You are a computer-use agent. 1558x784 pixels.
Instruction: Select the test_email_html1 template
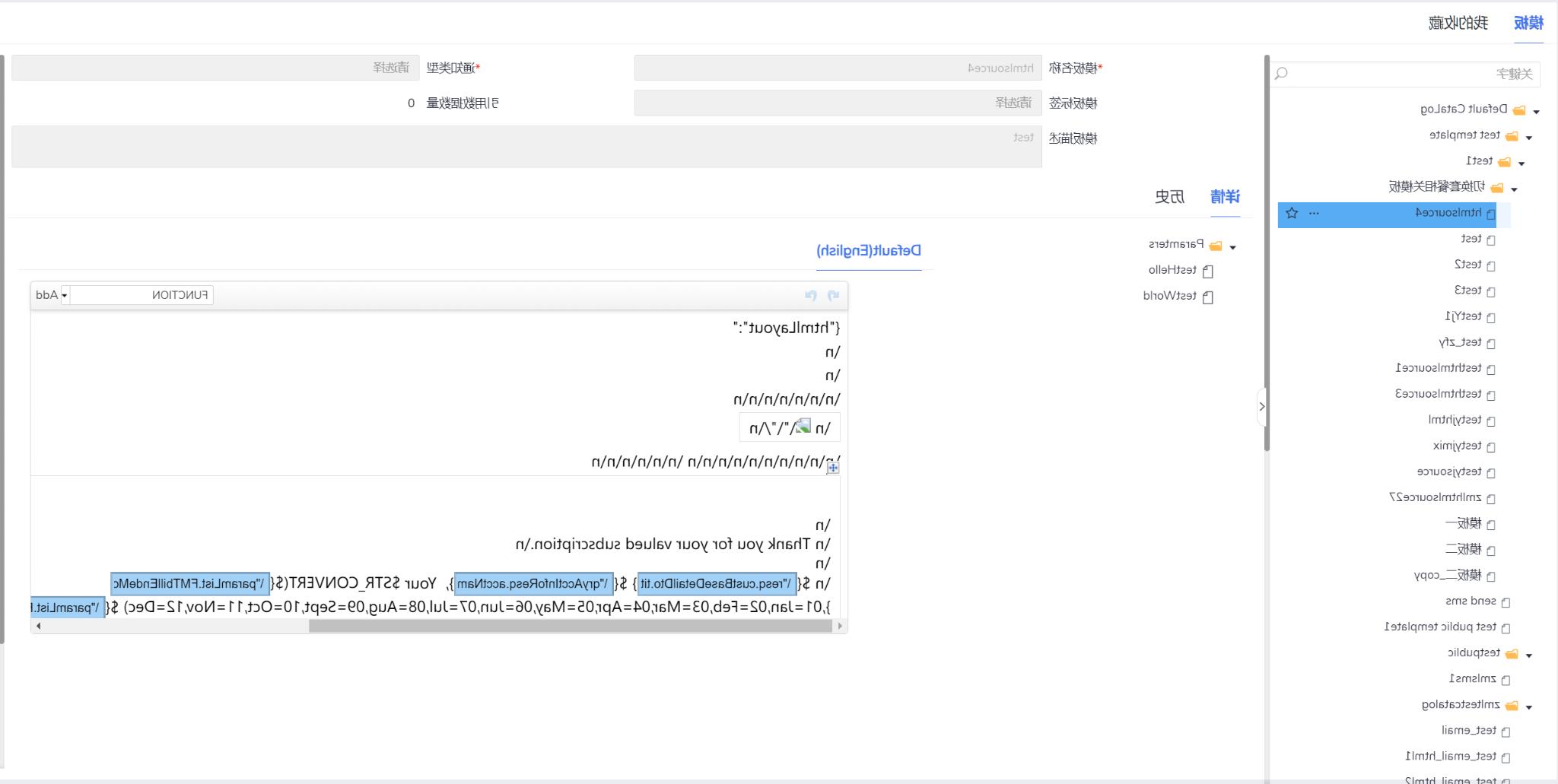click(x=1451, y=757)
